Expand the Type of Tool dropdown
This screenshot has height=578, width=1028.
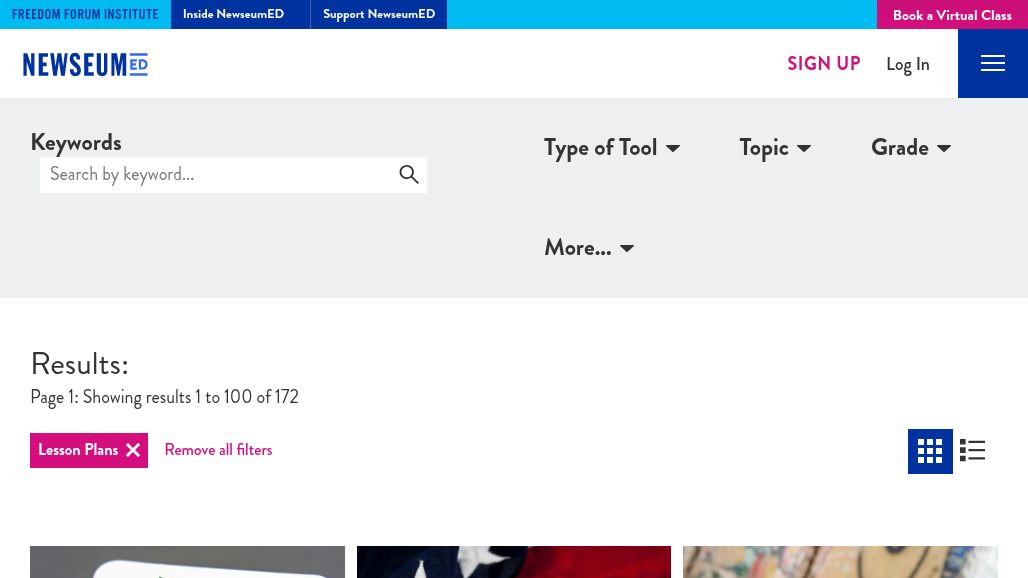point(611,148)
